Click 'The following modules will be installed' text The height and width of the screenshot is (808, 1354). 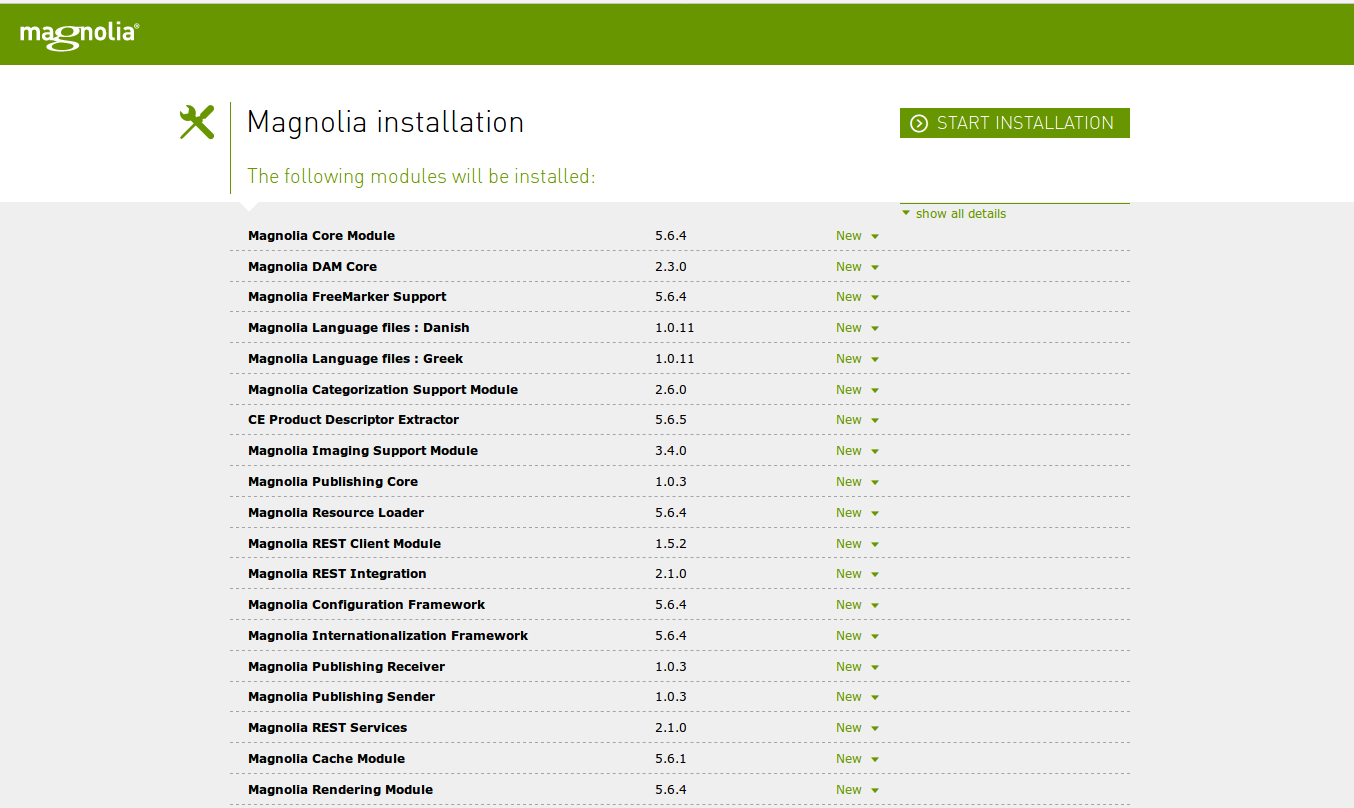421,176
